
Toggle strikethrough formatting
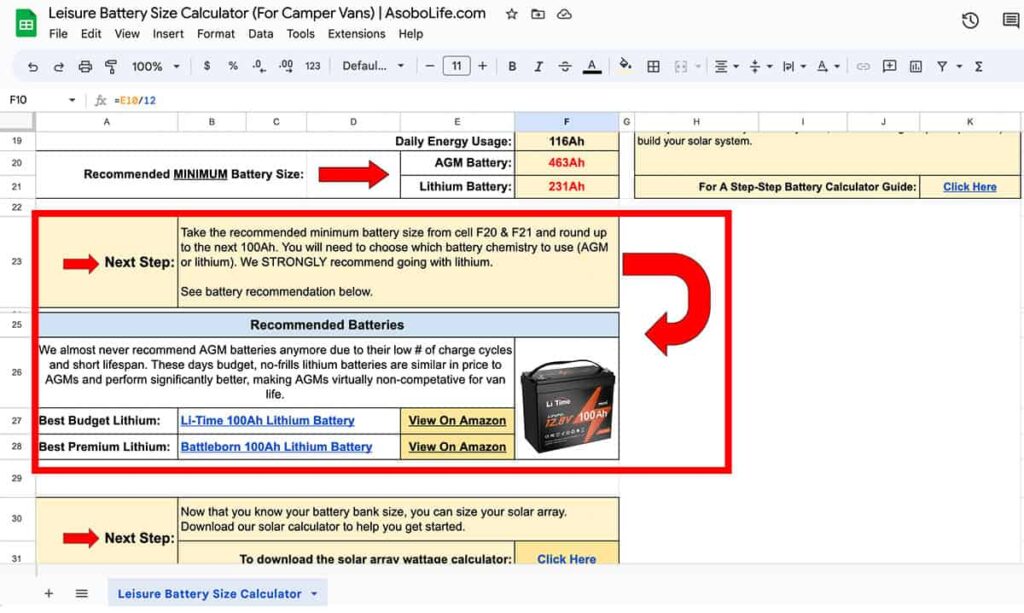click(x=565, y=66)
